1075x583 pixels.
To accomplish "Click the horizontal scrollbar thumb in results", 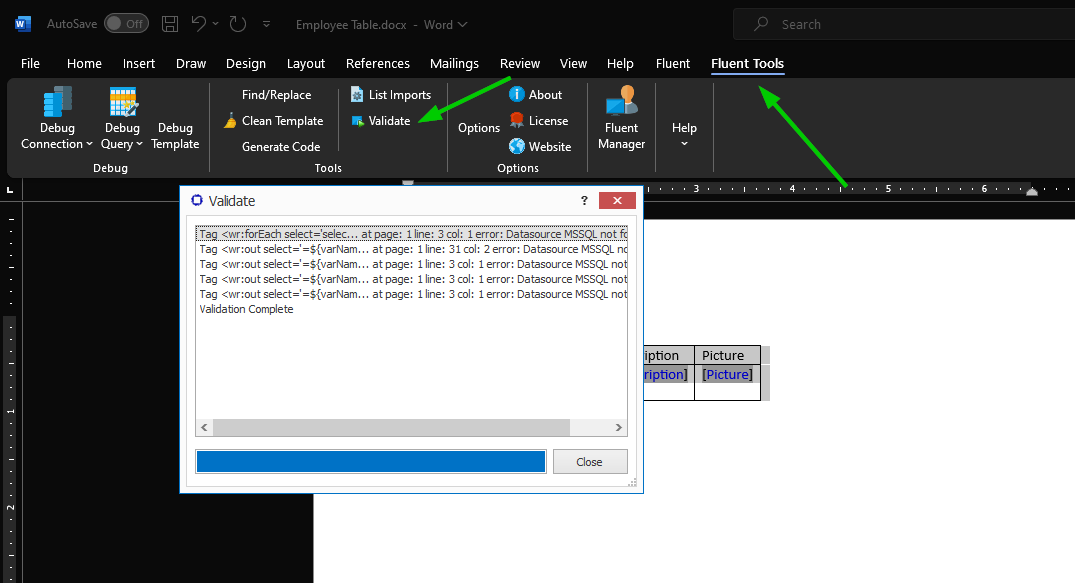I will (391, 427).
